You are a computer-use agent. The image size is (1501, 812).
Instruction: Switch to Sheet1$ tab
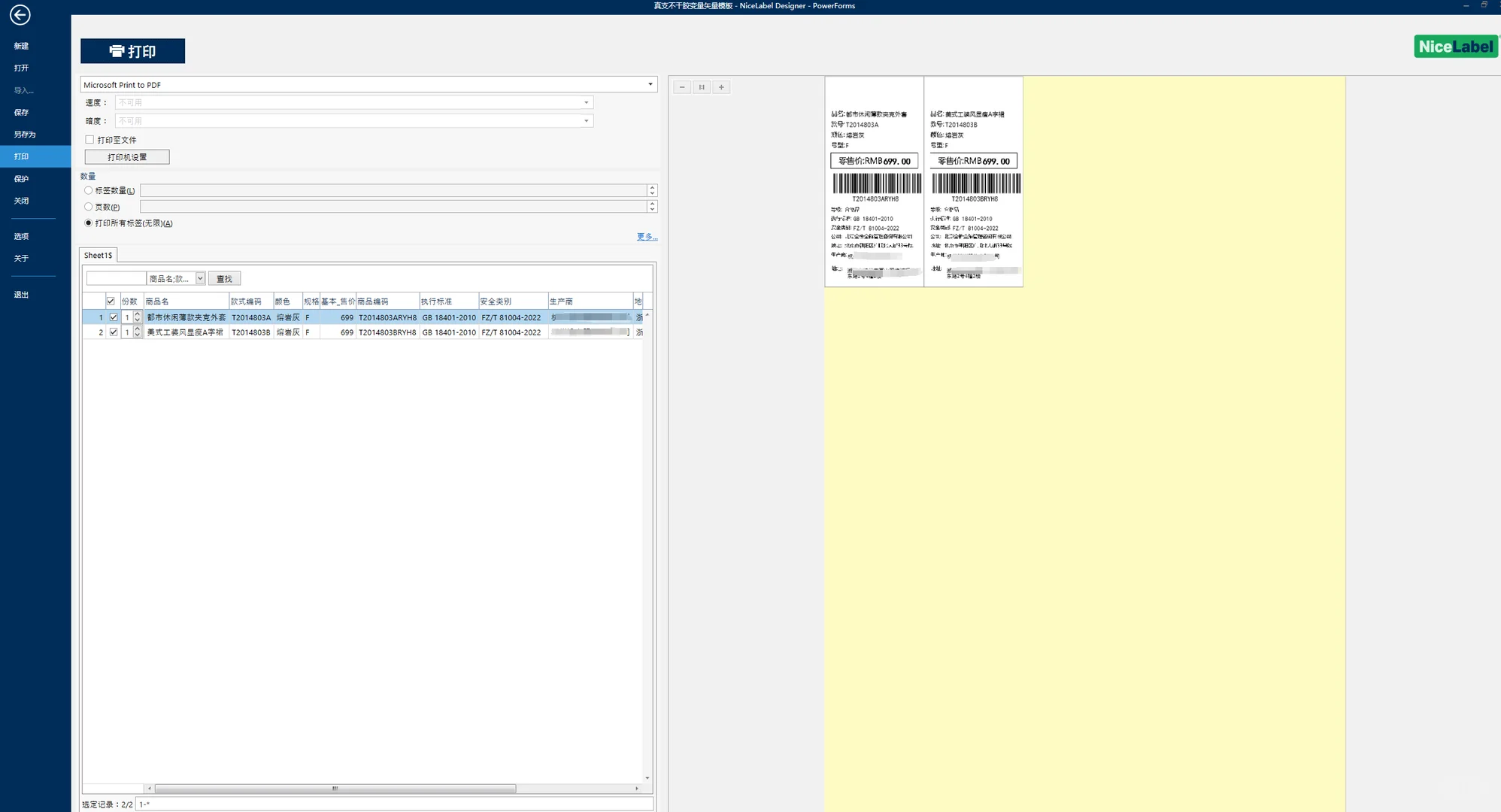point(99,256)
